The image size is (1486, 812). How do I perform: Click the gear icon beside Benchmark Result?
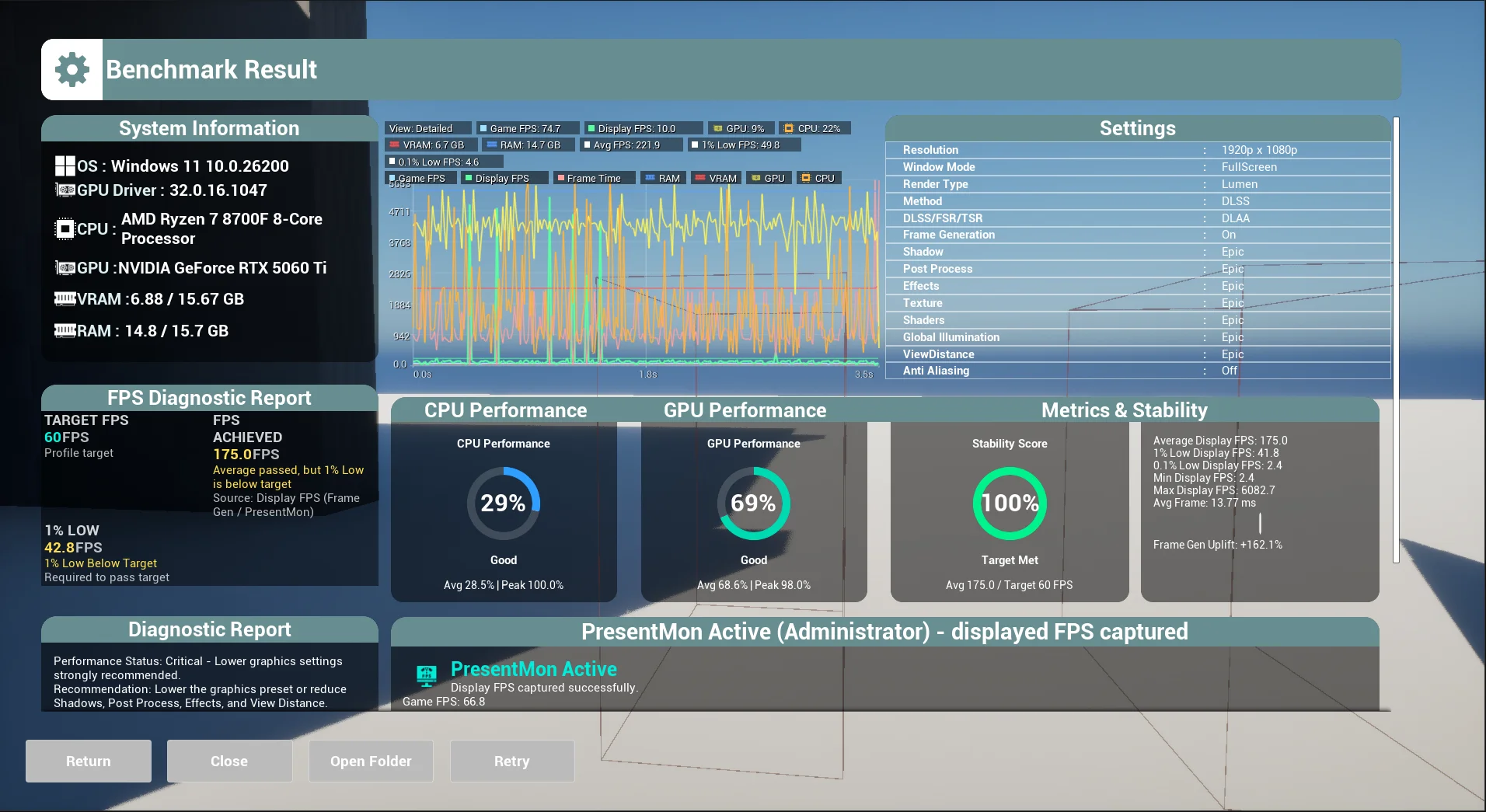pos(72,70)
